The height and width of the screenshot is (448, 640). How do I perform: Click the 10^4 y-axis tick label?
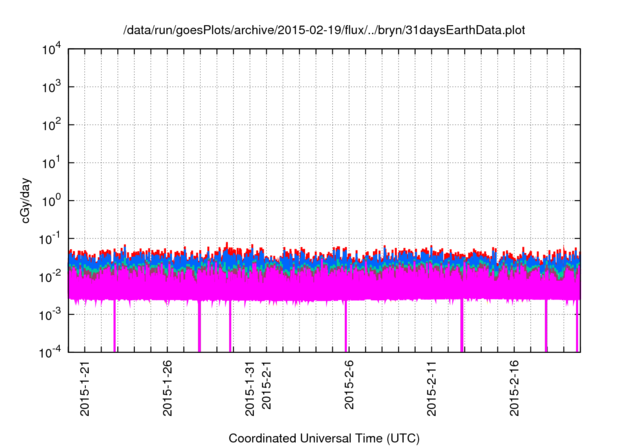(52, 49)
